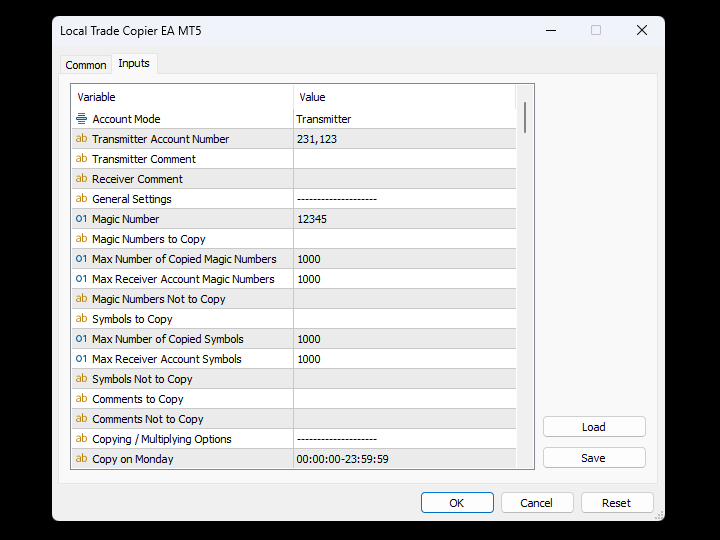
Task: Edit Max Receiver Account Magic Numbers value
Action: pos(405,279)
